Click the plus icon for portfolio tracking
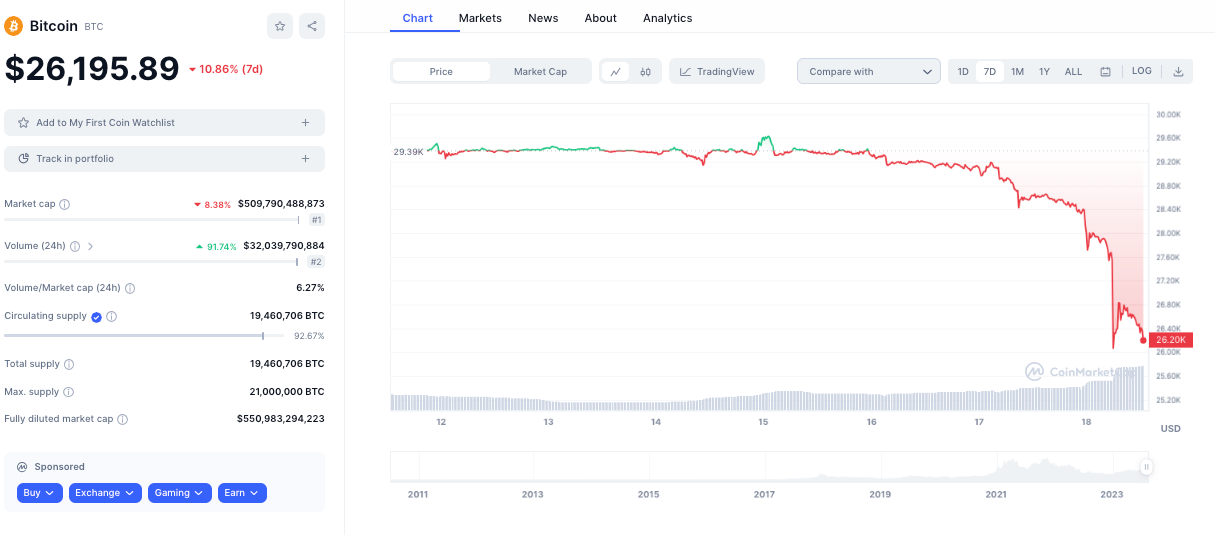Image resolution: width=1215 pixels, height=535 pixels. [305, 158]
